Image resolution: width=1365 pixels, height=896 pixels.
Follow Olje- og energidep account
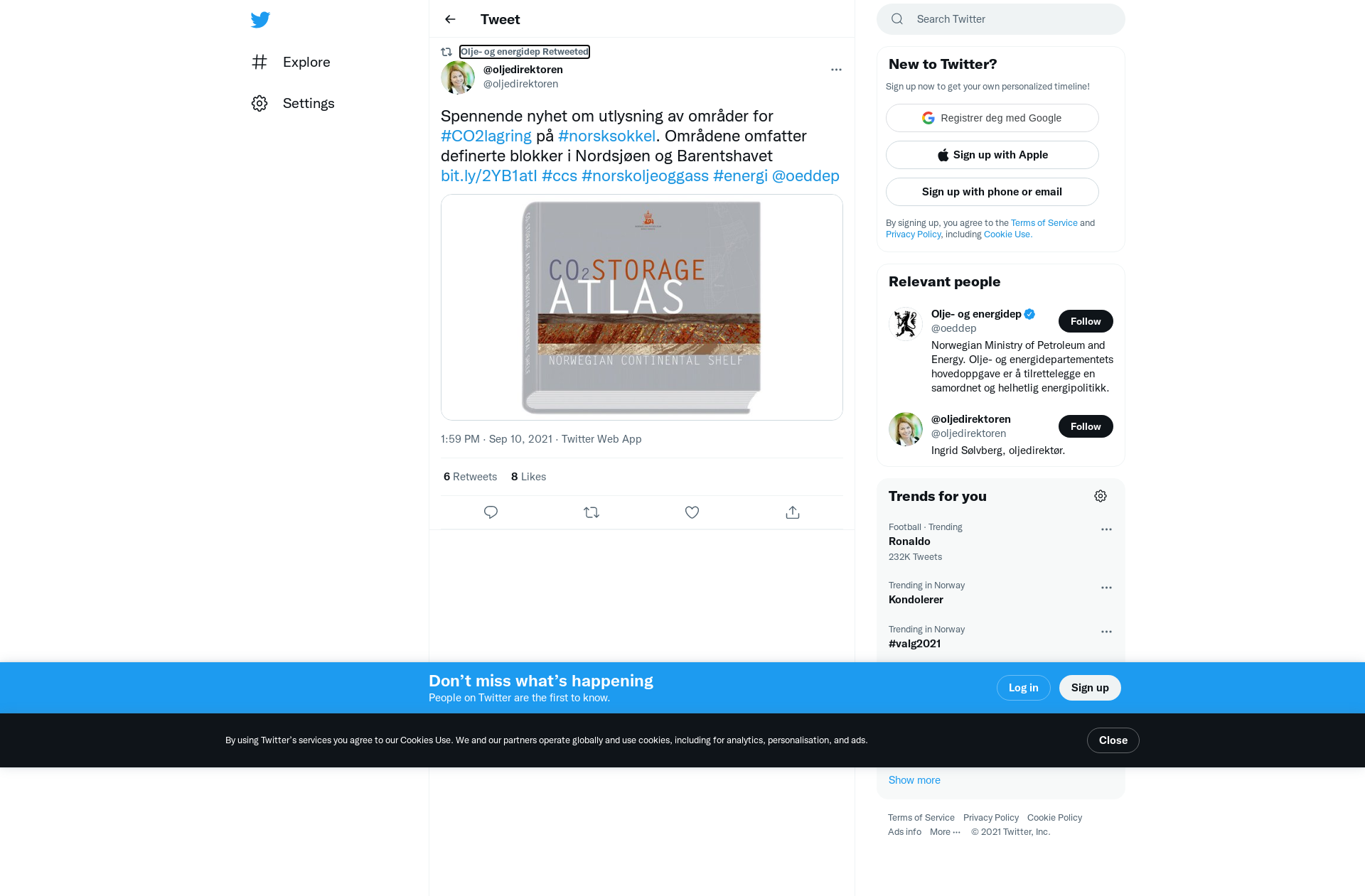pos(1086,321)
